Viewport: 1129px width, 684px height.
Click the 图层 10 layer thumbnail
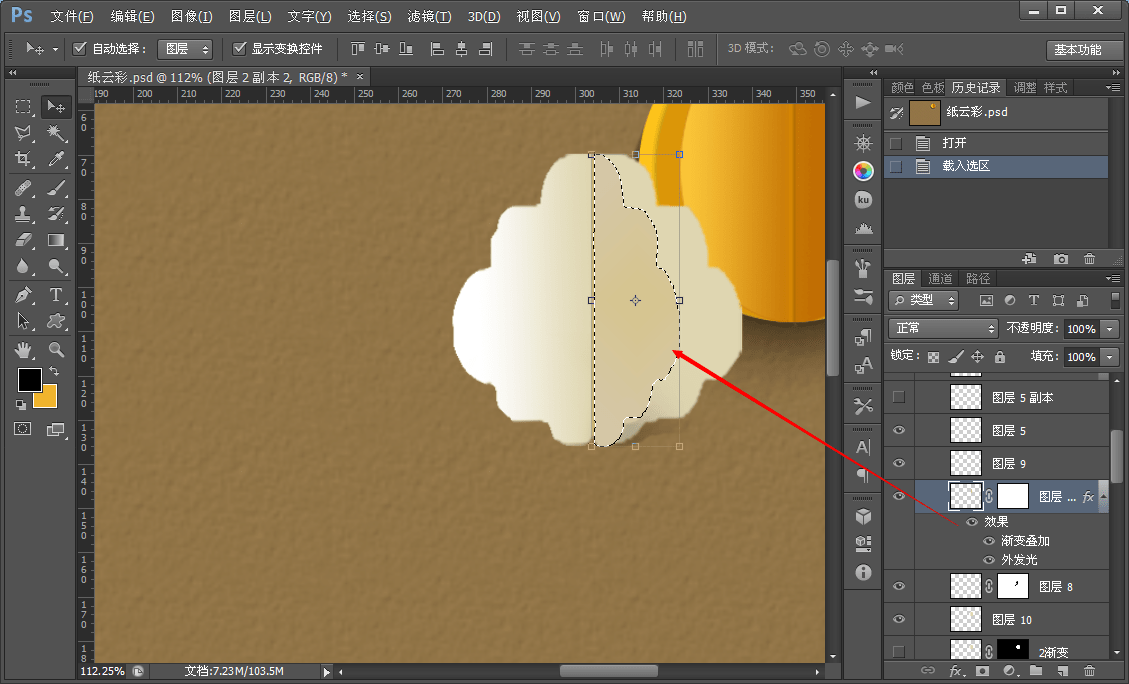pos(966,619)
